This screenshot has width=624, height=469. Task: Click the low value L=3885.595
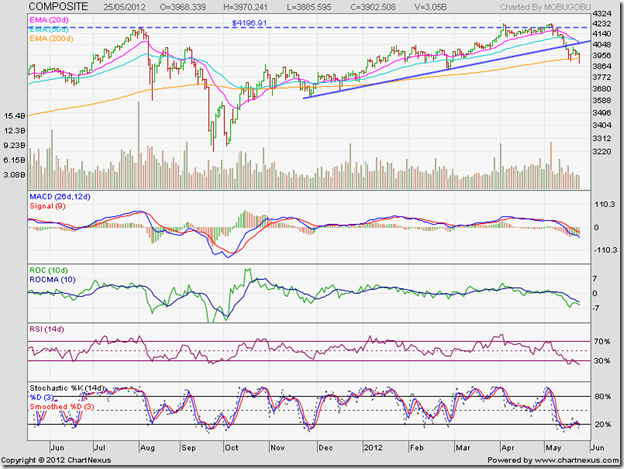309,7
